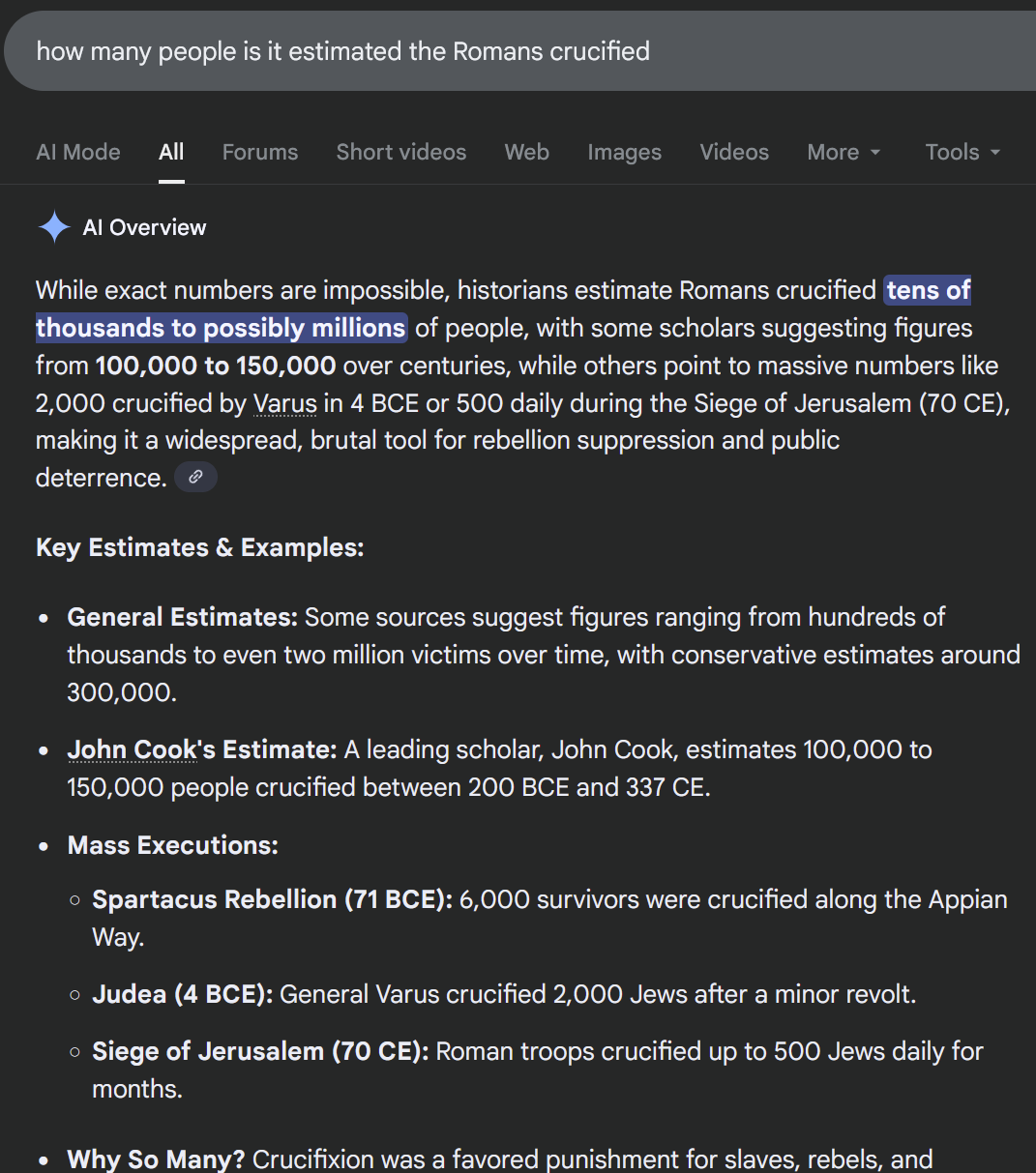Screen dimensions: 1036x1173
Task: Open the source link chip after "deterrence."
Action: (x=195, y=477)
